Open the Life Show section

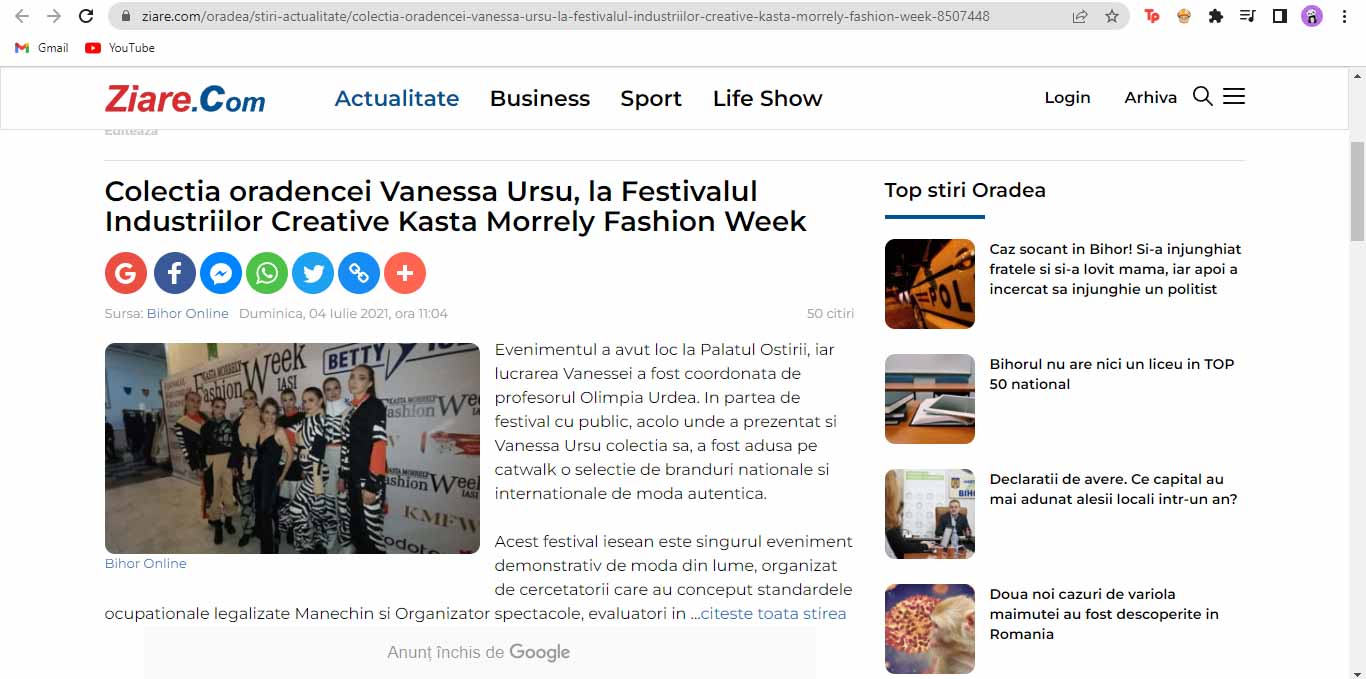pos(767,98)
